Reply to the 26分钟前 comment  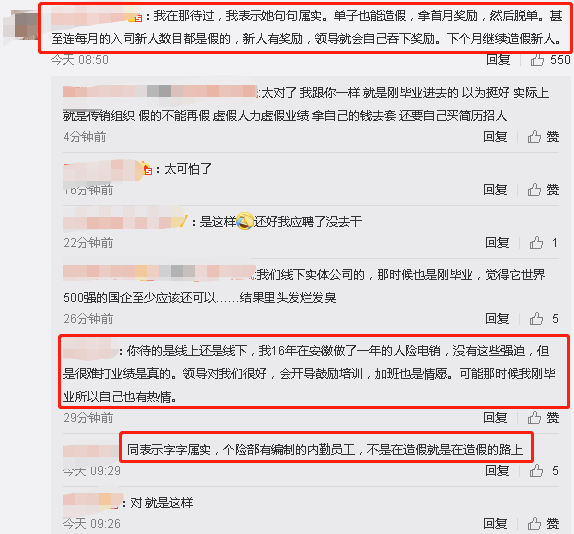tap(497, 319)
